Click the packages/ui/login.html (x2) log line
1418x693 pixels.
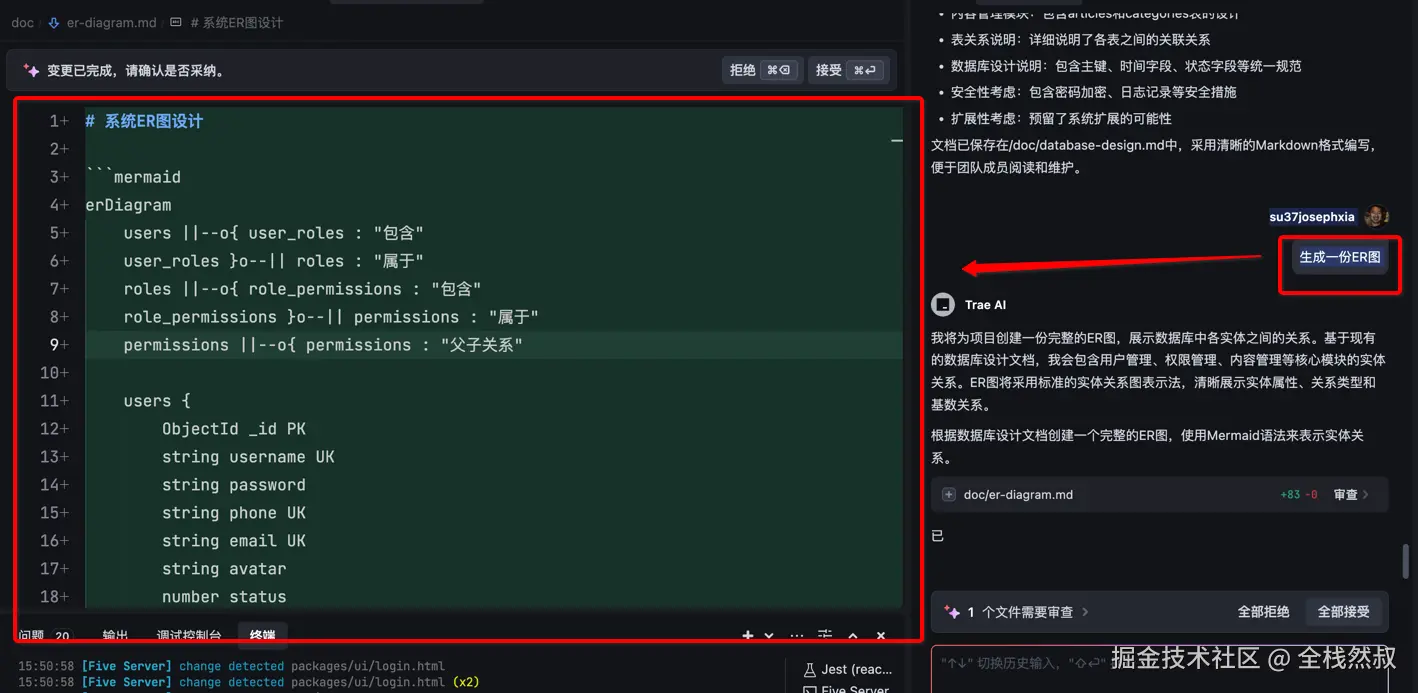click(250, 682)
